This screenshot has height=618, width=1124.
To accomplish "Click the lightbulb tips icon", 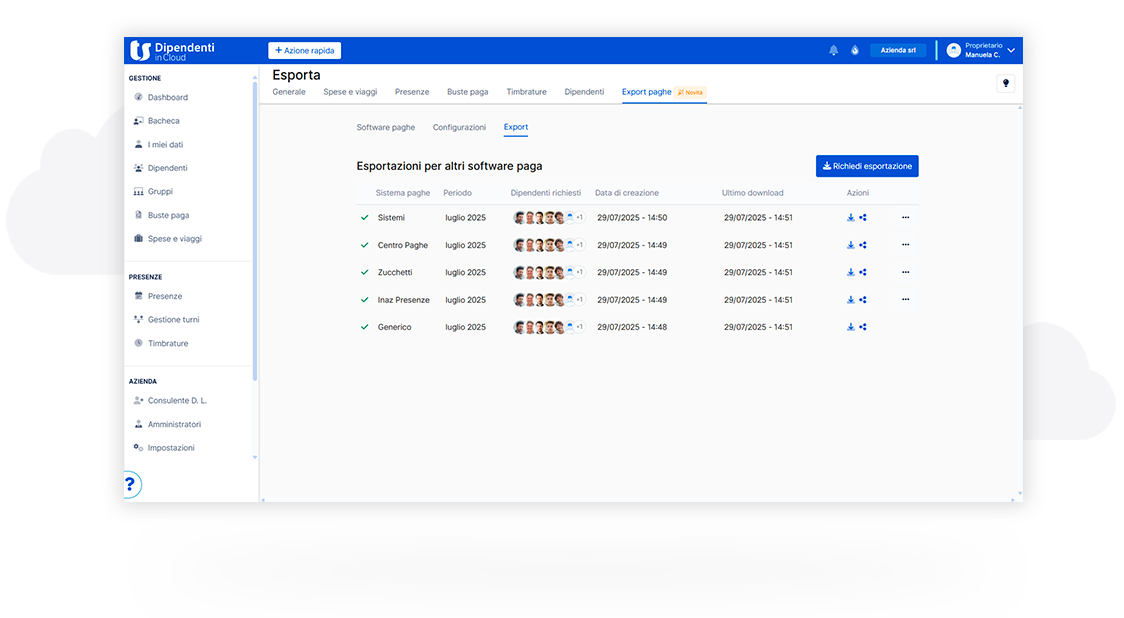I will (x=1006, y=83).
